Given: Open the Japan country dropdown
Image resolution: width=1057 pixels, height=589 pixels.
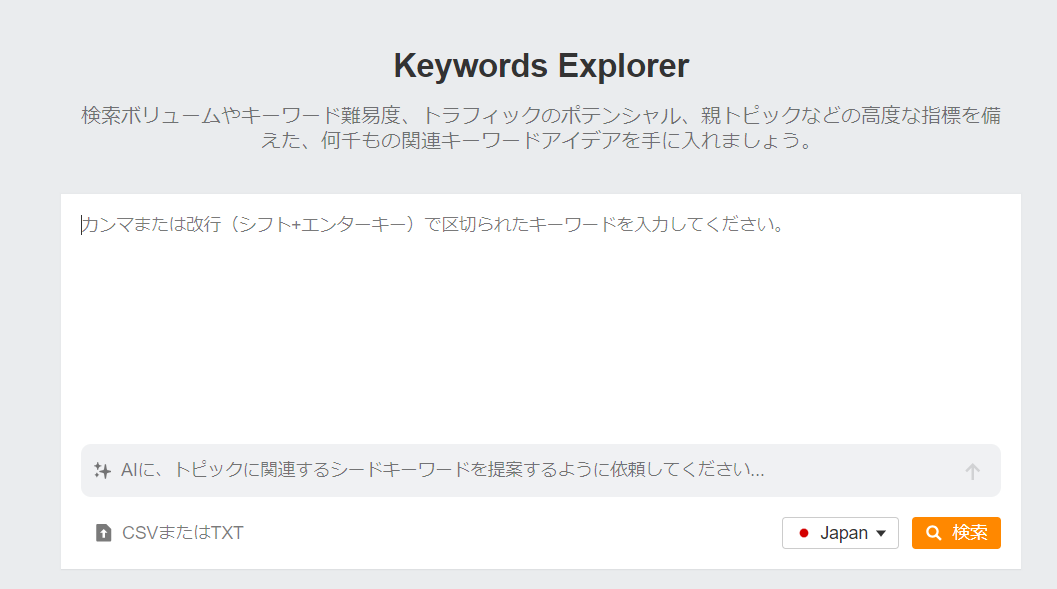Looking at the screenshot, I should 840,533.
